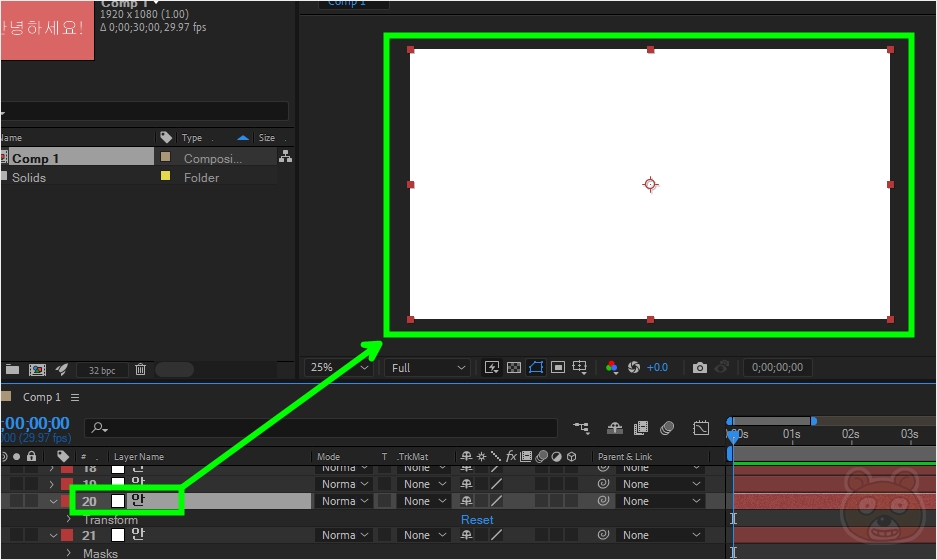Click the 3D Layer cube column icon
This screenshot has height=560, width=937.
click(572, 457)
